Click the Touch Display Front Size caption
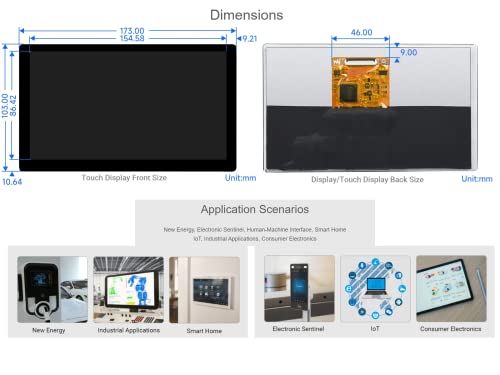This screenshot has width=500, height=375. (x=124, y=178)
